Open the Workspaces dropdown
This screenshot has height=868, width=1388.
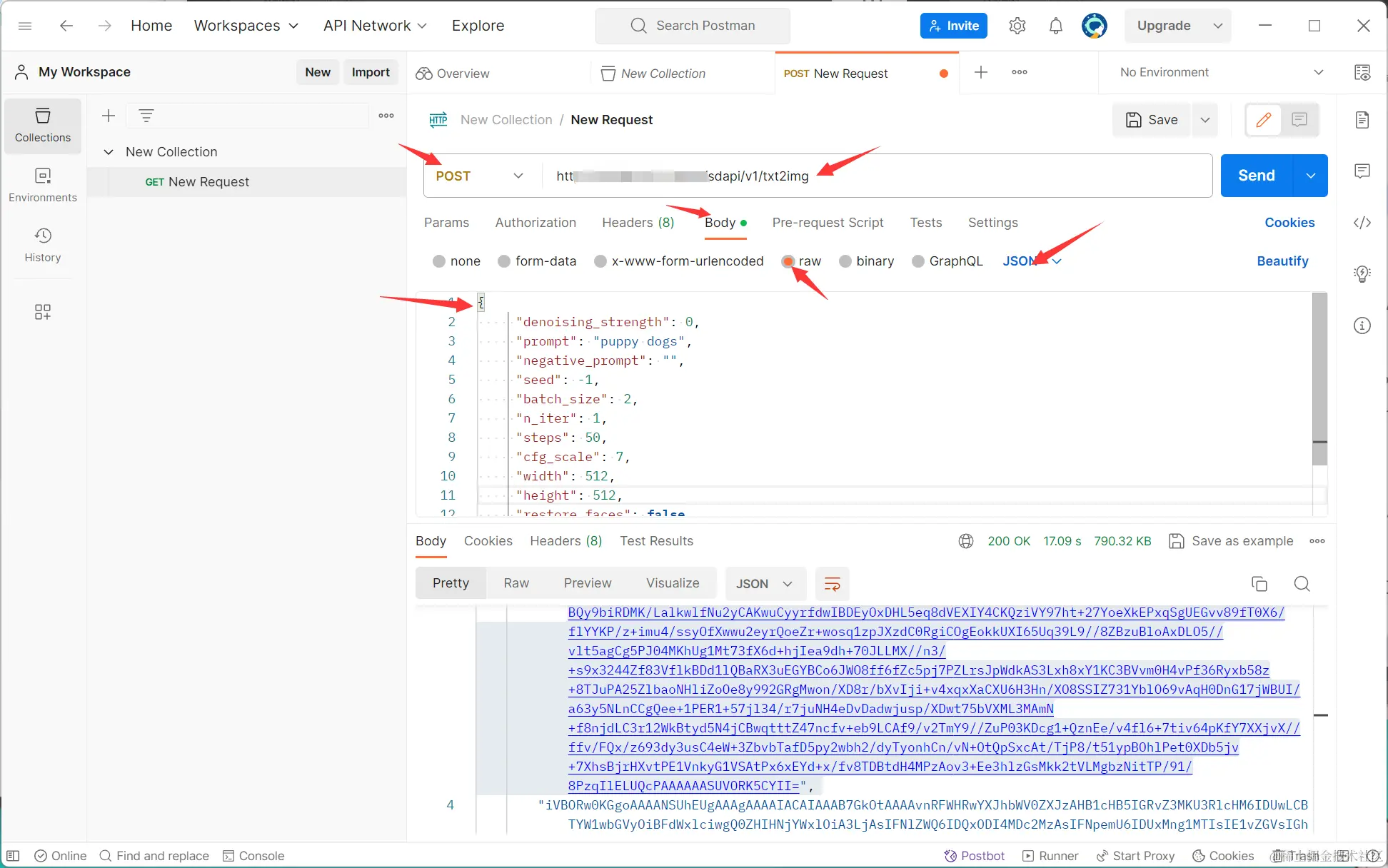[x=246, y=26]
